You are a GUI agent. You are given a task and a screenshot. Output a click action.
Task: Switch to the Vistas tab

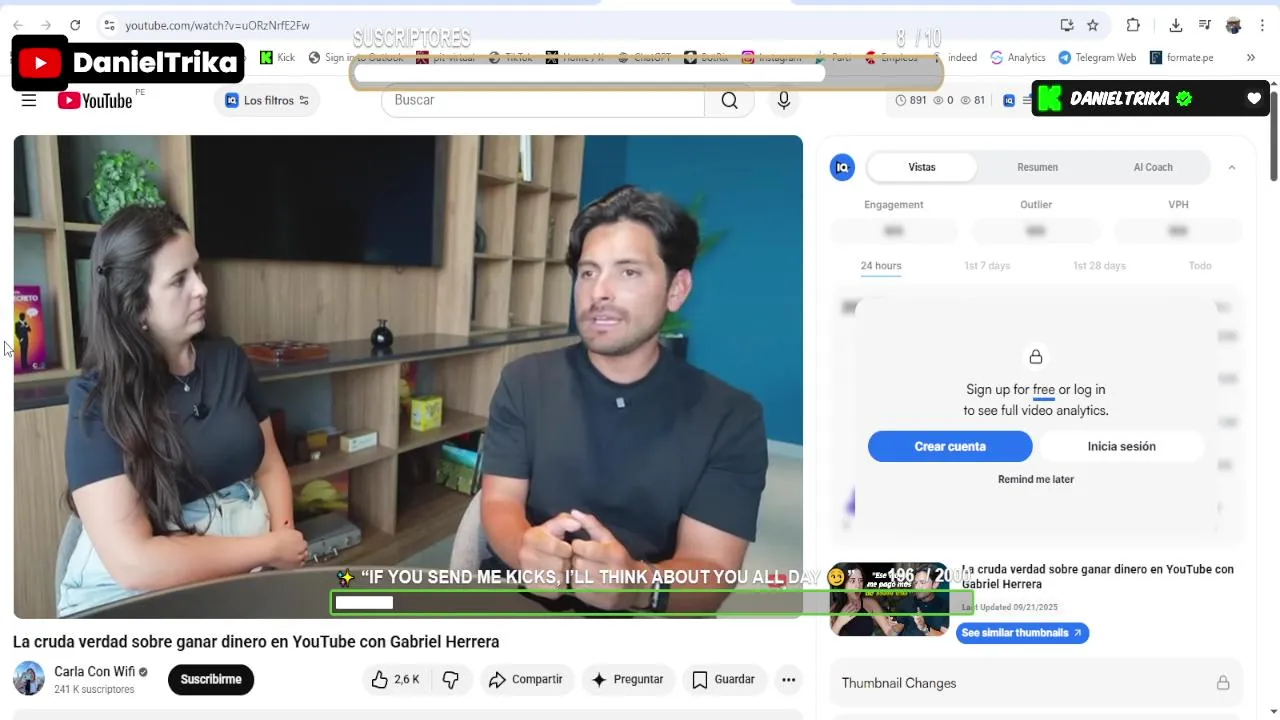coord(922,167)
